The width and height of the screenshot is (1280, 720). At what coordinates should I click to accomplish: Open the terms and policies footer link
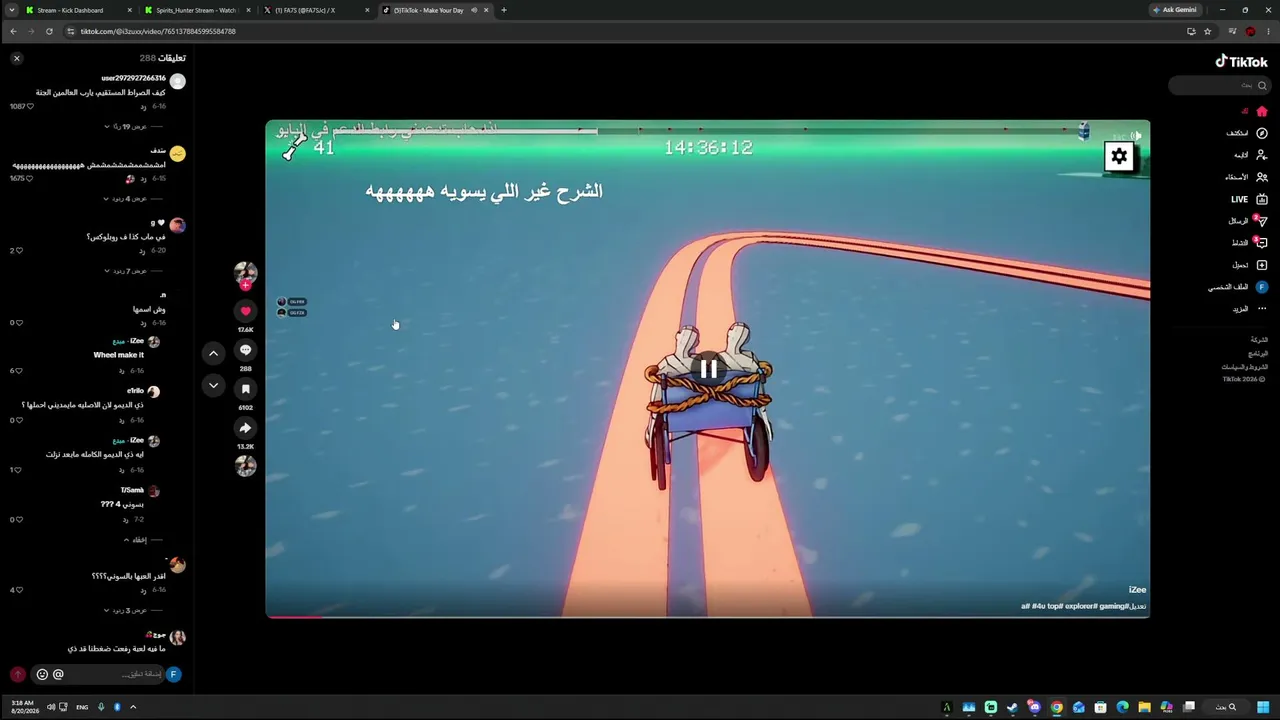tap(1244, 367)
